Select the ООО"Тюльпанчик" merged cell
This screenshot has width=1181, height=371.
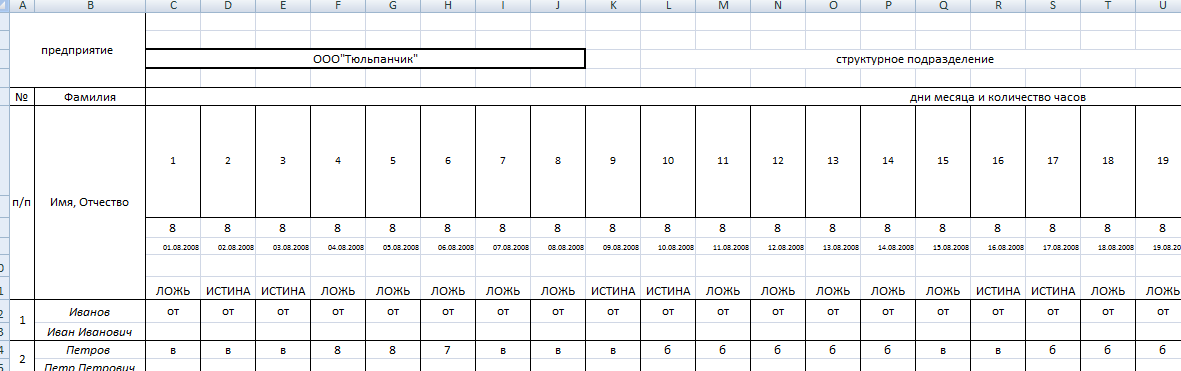tap(365, 59)
